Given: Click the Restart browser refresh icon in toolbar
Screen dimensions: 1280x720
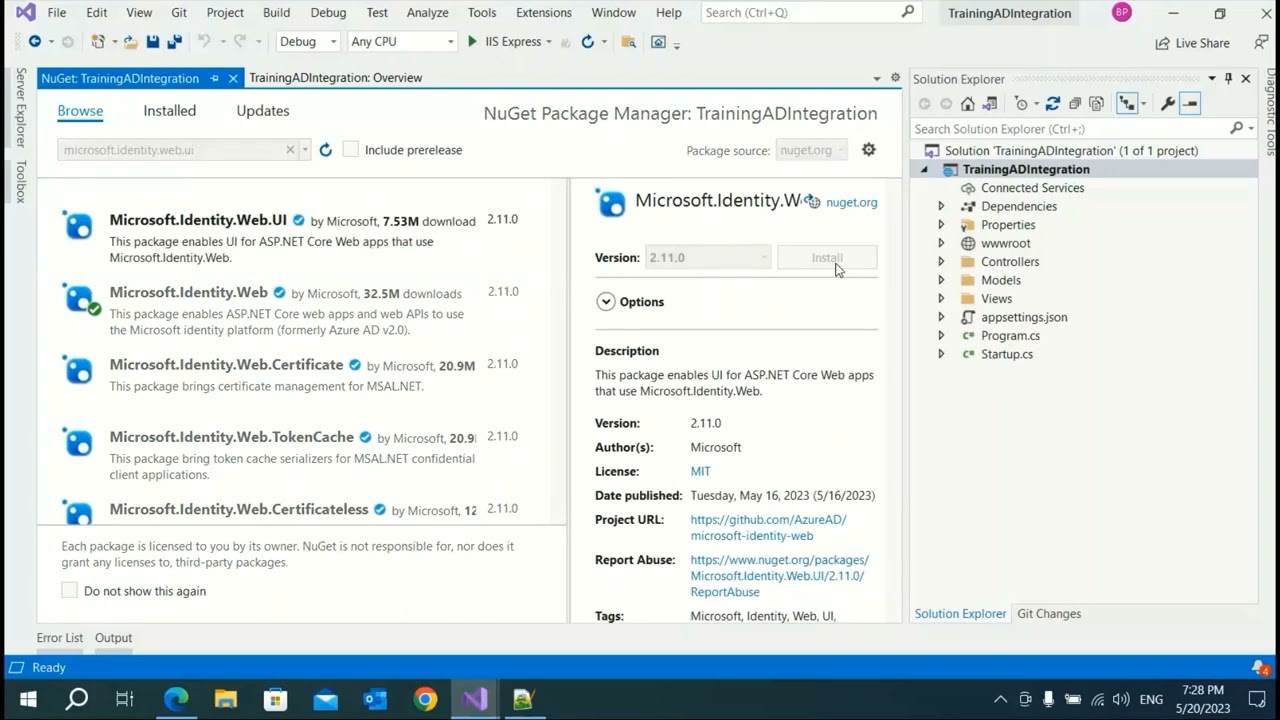Looking at the screenshot, I should point(588,42).
